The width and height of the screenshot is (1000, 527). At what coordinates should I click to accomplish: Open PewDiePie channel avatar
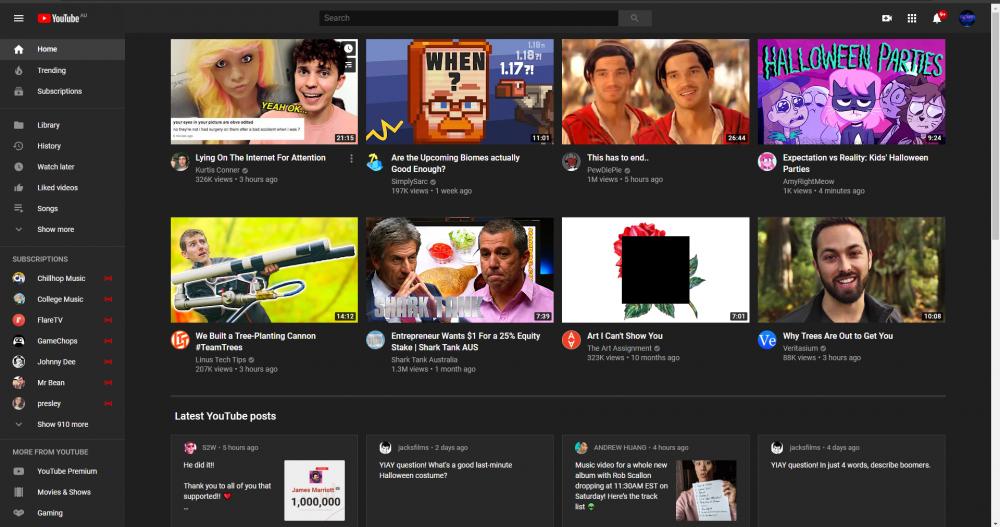(x=571, y=162)
